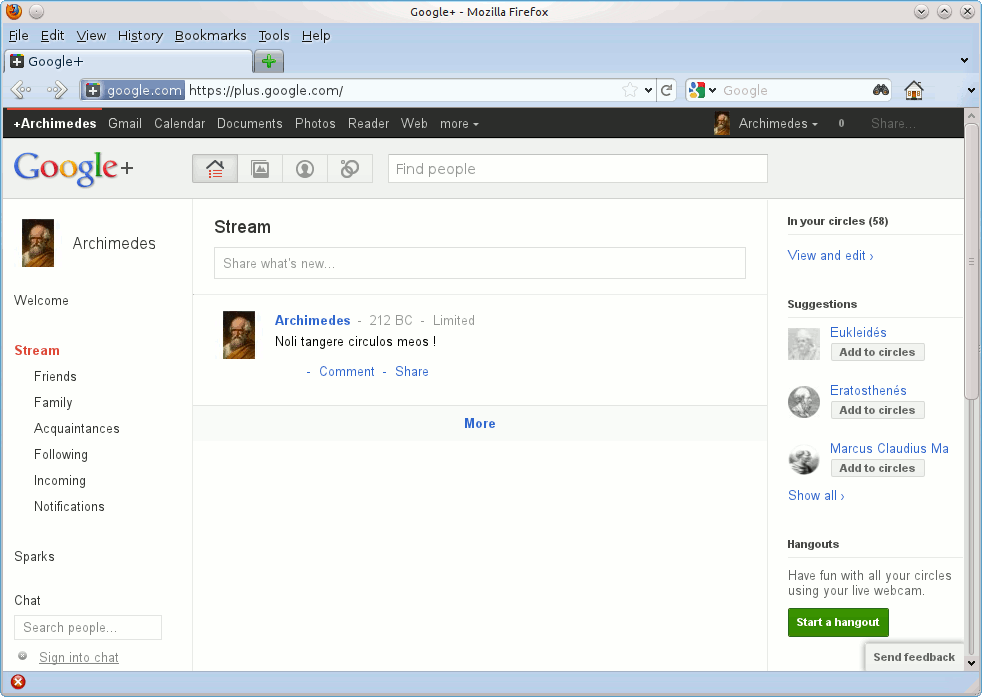The height and width of the screenshot is (697, 982).
Task: Bookmark this page with the star icon
Action: [x=630, y=90]
